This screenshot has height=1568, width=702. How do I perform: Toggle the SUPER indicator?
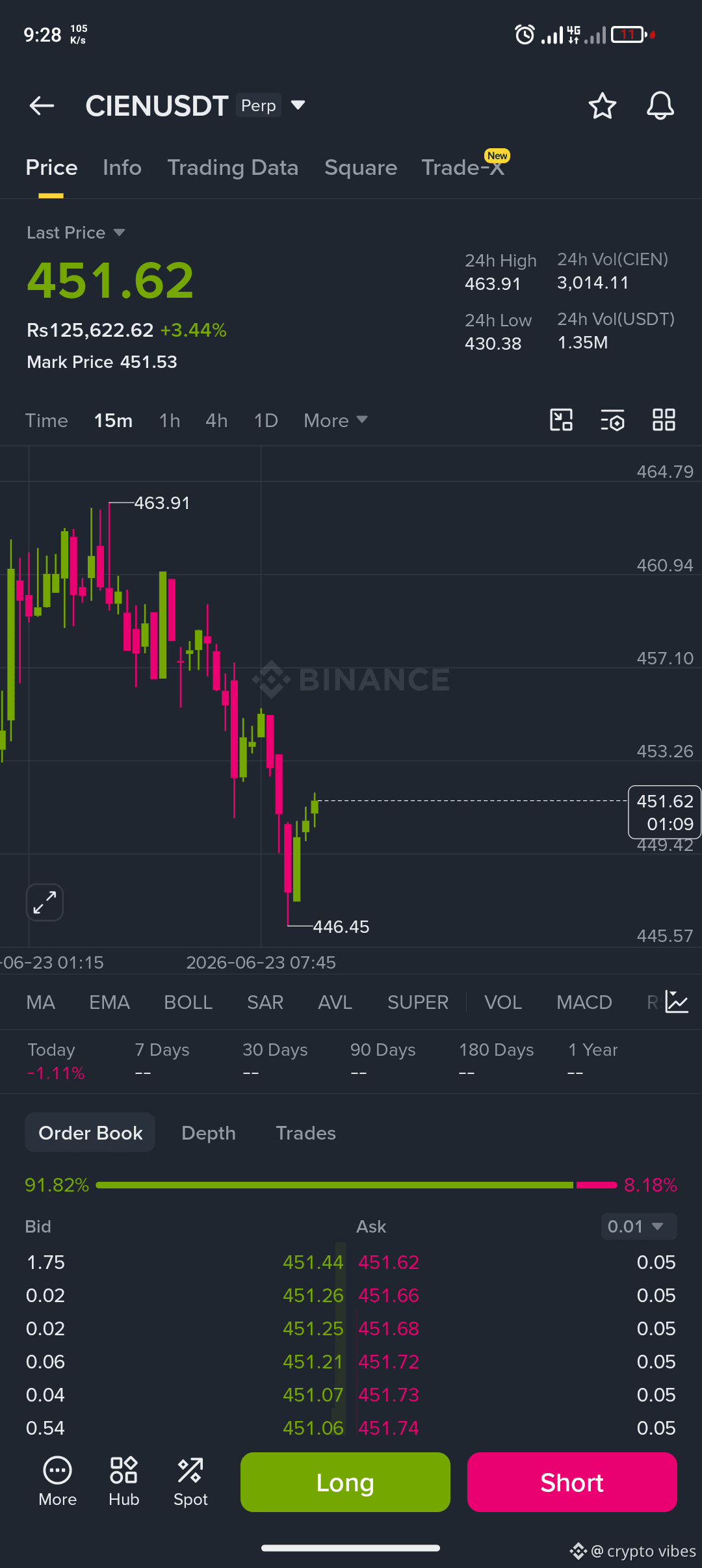pos(418,1002)
